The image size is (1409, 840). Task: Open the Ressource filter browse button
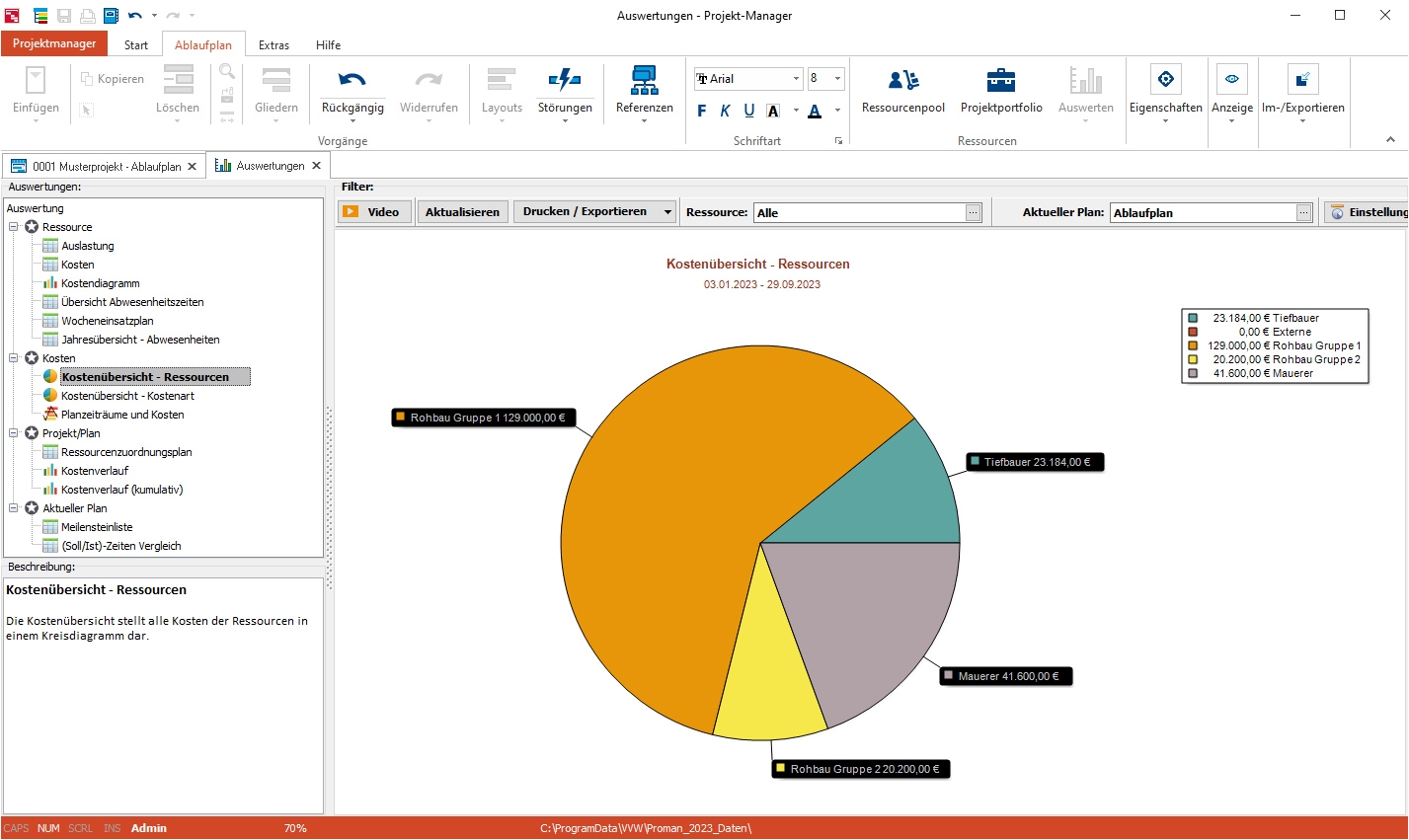(x=974, y=213)
